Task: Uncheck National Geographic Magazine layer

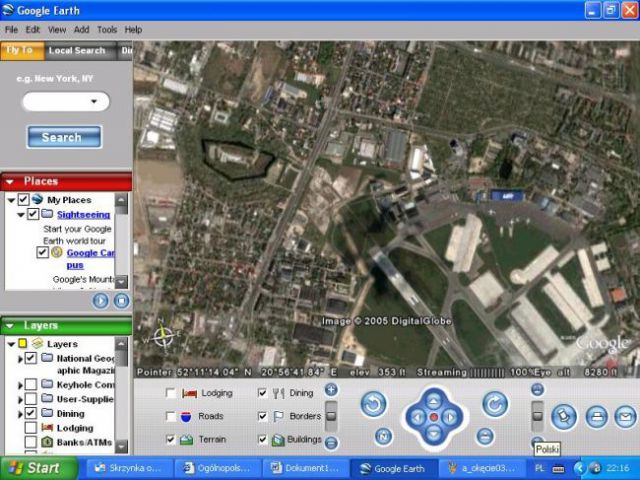Action: pos(31,358)
